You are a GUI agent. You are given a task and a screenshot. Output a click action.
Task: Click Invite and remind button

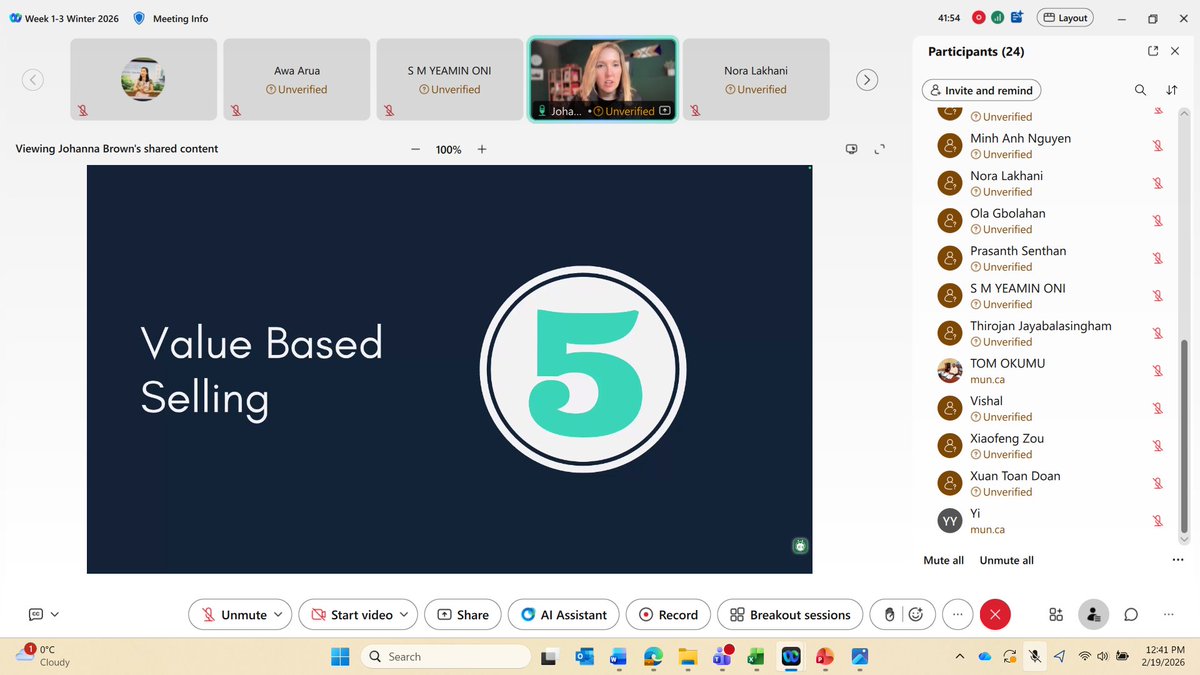980,90
